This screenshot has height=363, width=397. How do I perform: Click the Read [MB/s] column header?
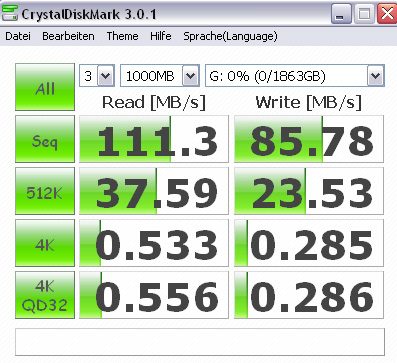(154, 102)
